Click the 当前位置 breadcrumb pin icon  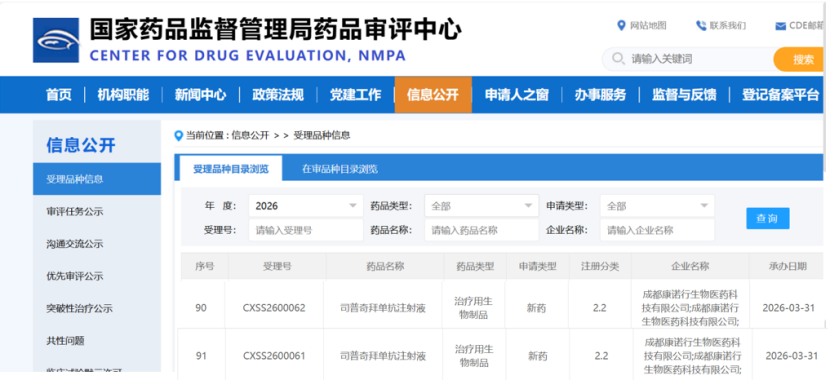tap(179, 135)
